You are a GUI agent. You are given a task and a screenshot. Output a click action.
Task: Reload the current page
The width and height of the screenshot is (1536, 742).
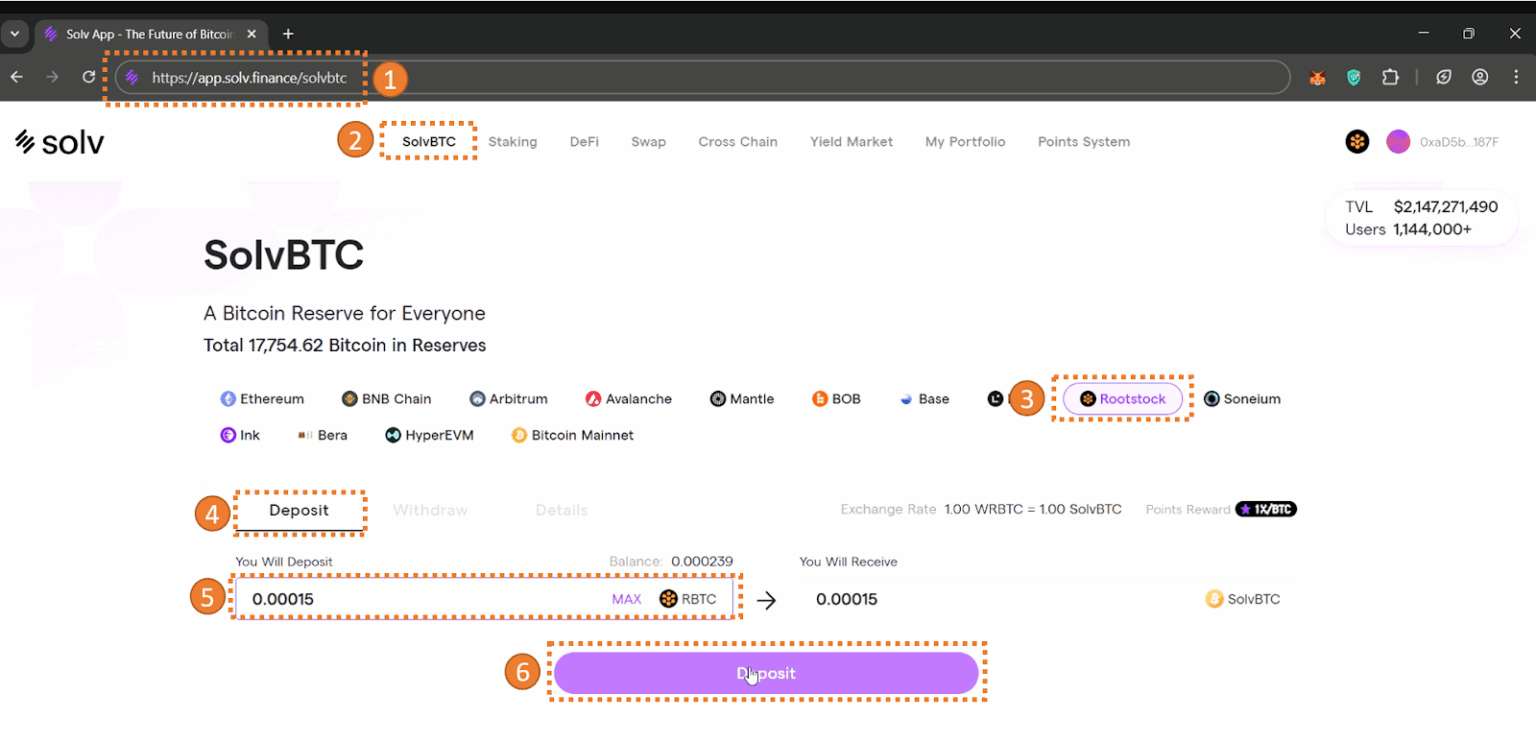point(88,77)
